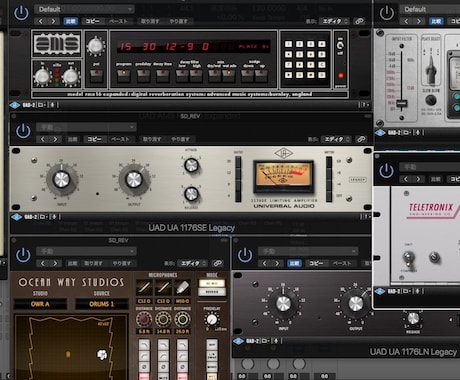Viewport: 460px width, 380px height.
Task: Enable Compare (比較) in AMS RMX16 window
Action: coord(71,21)
